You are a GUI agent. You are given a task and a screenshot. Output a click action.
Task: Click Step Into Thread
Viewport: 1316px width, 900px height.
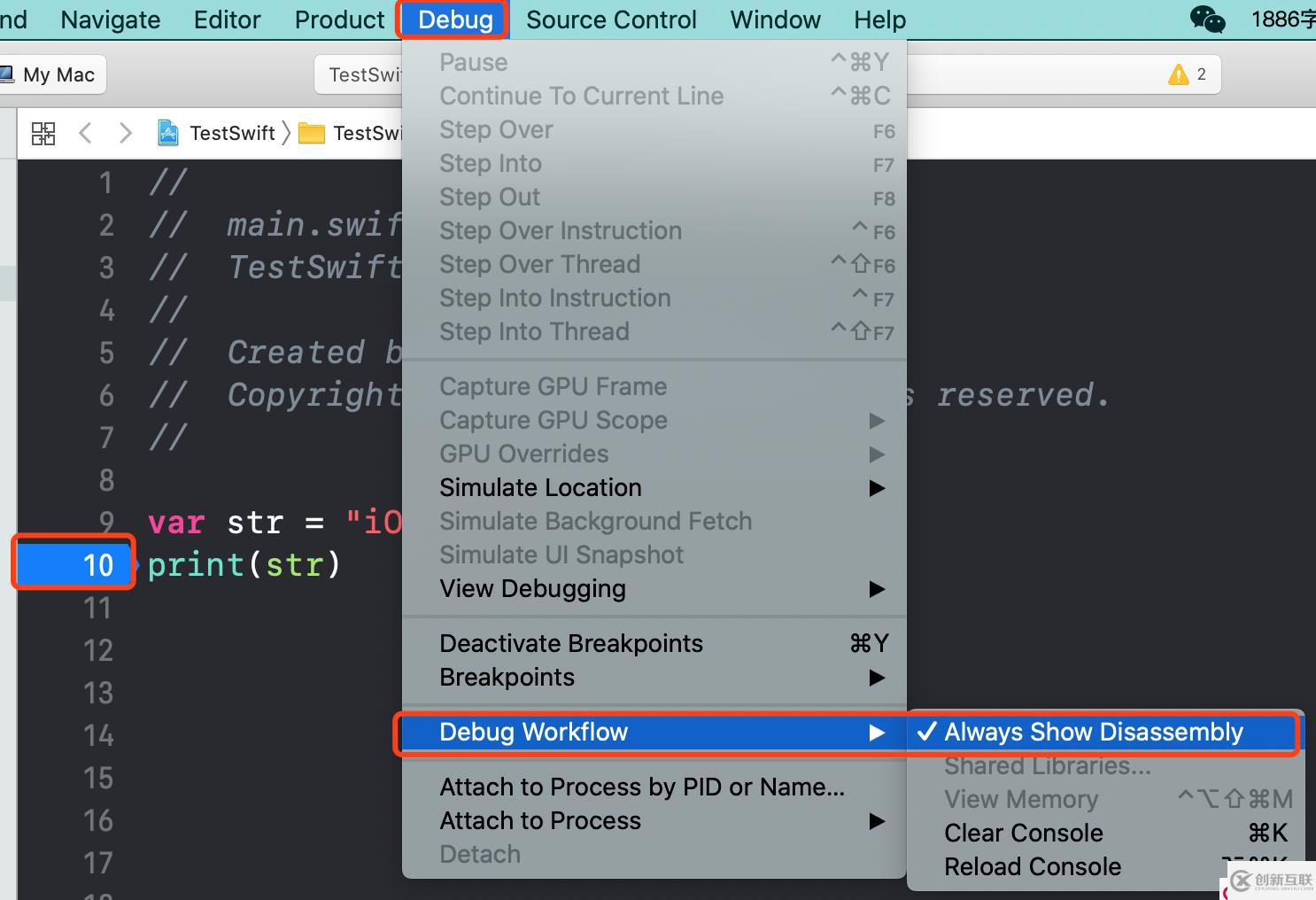click(x=654, y=331)
